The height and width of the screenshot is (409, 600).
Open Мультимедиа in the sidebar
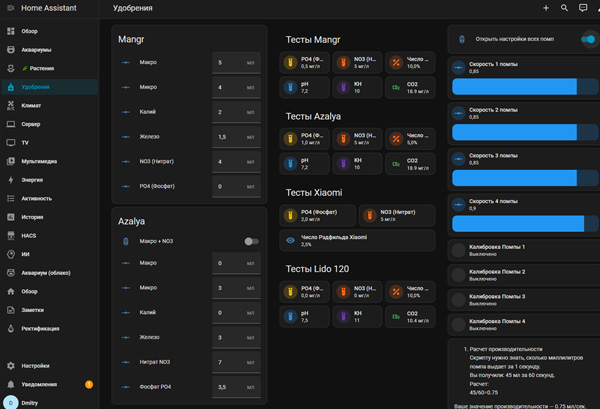tap(50, 161)
